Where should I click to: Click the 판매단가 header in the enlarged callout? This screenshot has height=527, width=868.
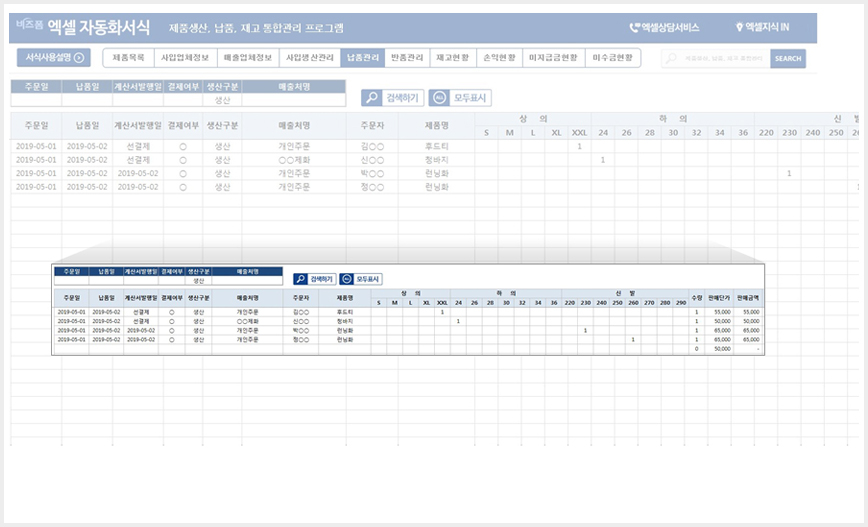[719, 298]
